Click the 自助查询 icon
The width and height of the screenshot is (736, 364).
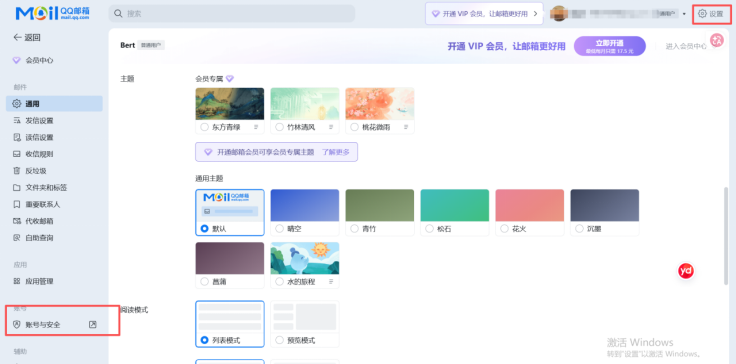[x=17, y=238]
